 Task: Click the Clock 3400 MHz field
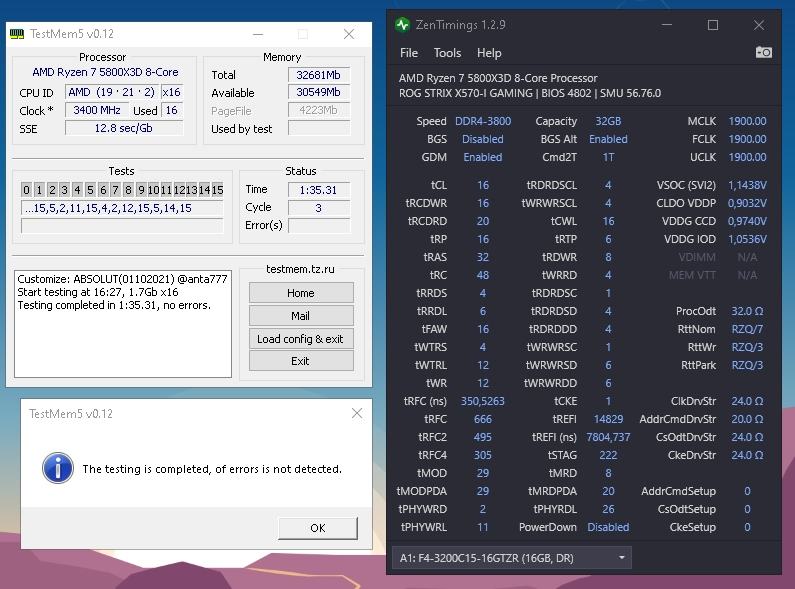point(97,111)
